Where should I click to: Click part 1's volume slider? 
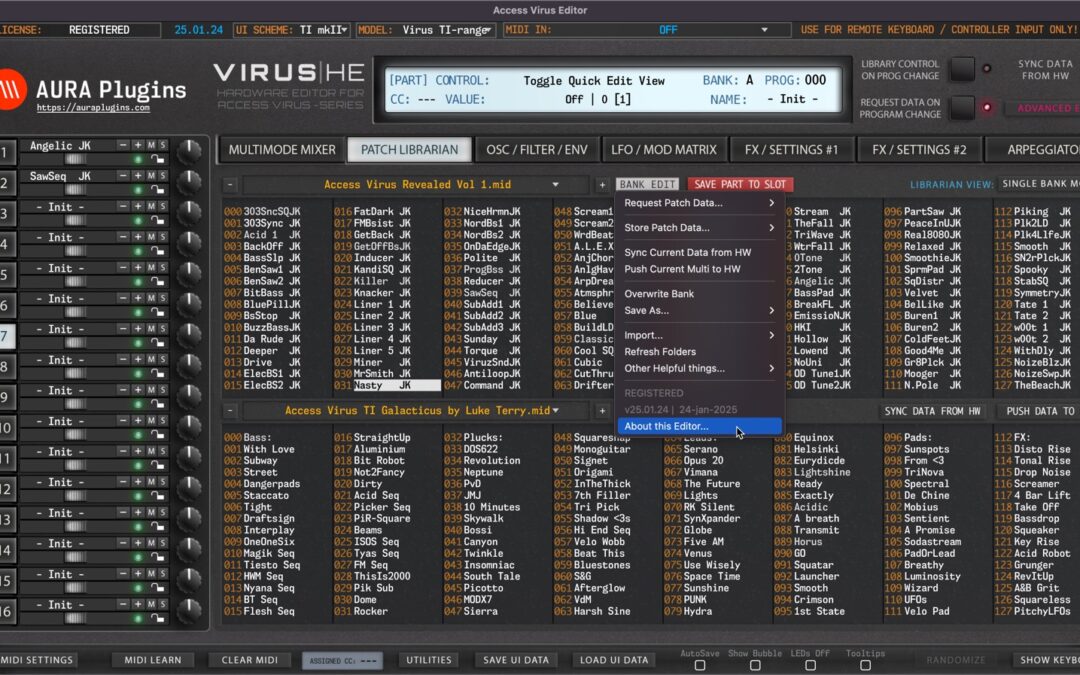pos(74,159)
